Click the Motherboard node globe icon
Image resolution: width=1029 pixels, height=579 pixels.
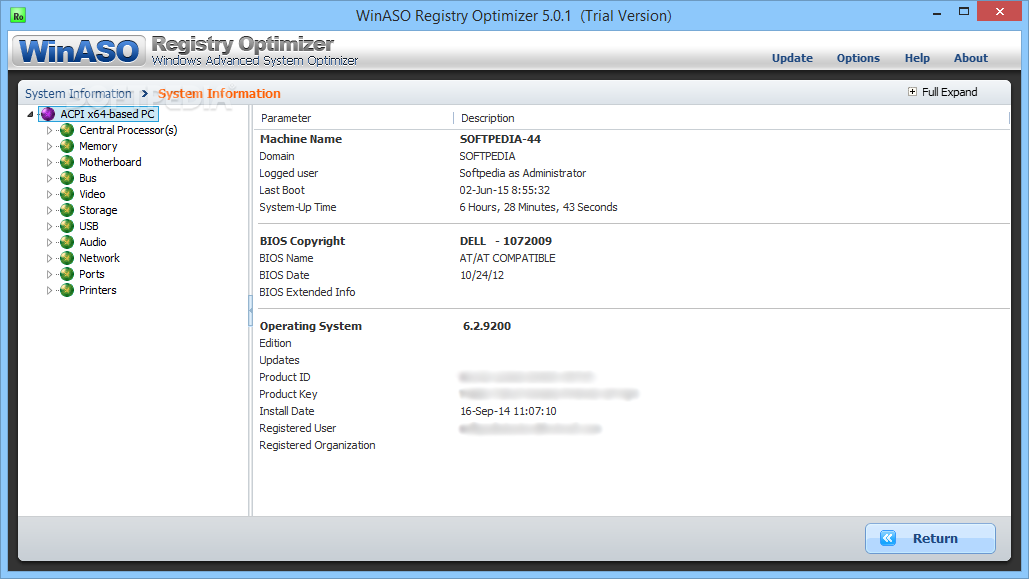click(x=67, y=162)
